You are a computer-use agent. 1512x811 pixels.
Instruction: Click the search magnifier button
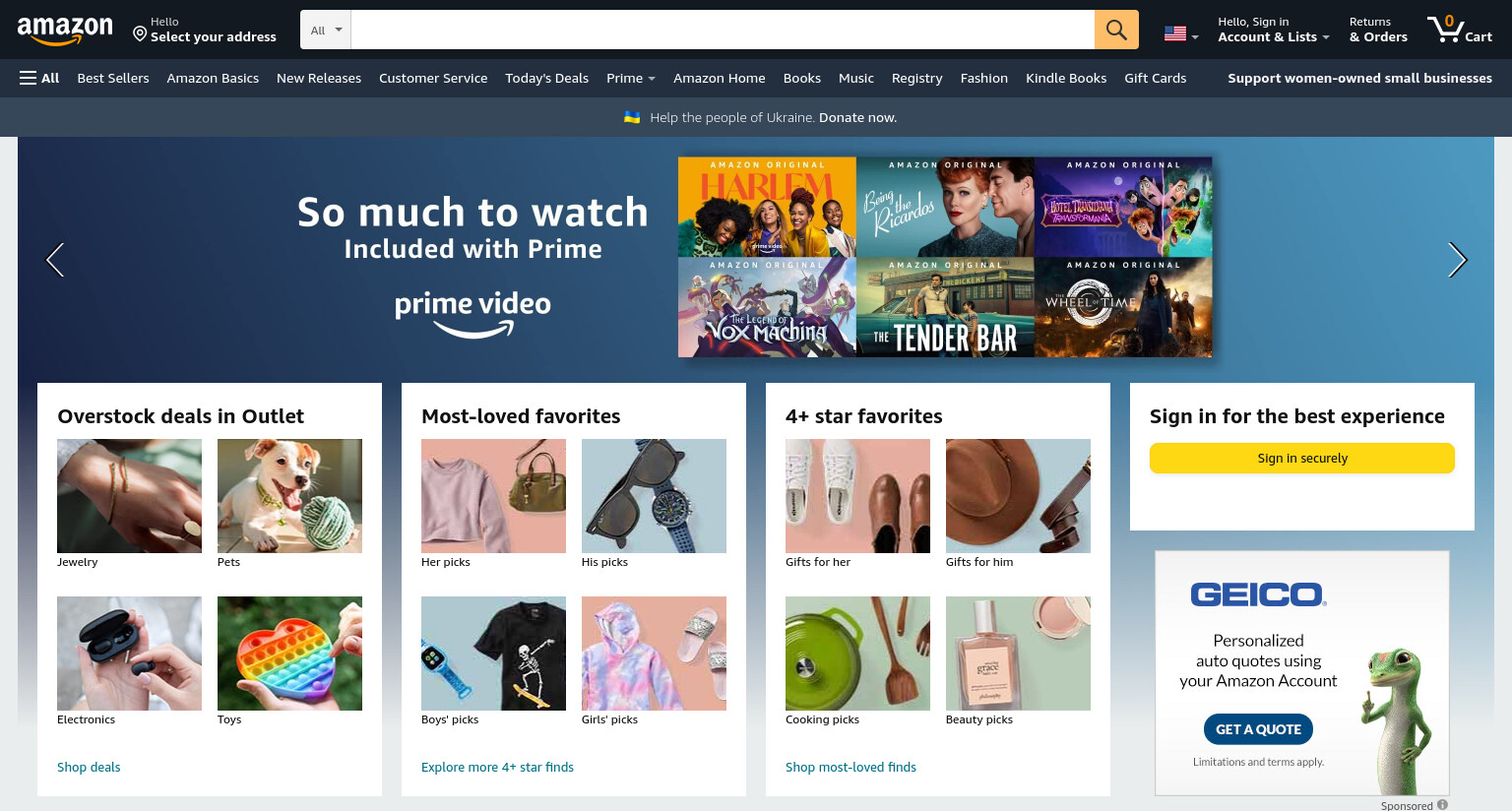coord(1116,30)
